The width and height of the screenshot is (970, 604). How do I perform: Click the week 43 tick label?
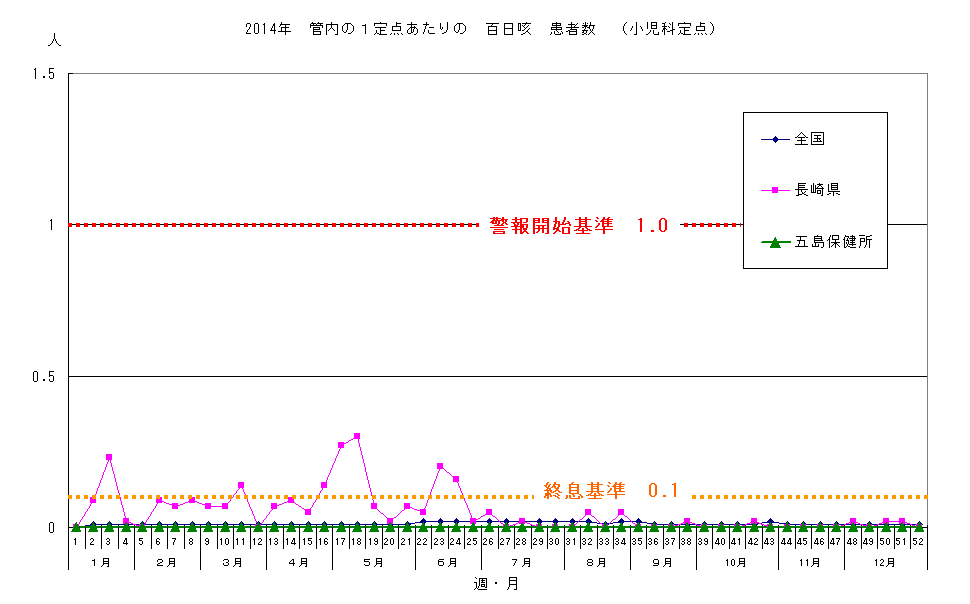pyautogui.click(x=769, y=542)
